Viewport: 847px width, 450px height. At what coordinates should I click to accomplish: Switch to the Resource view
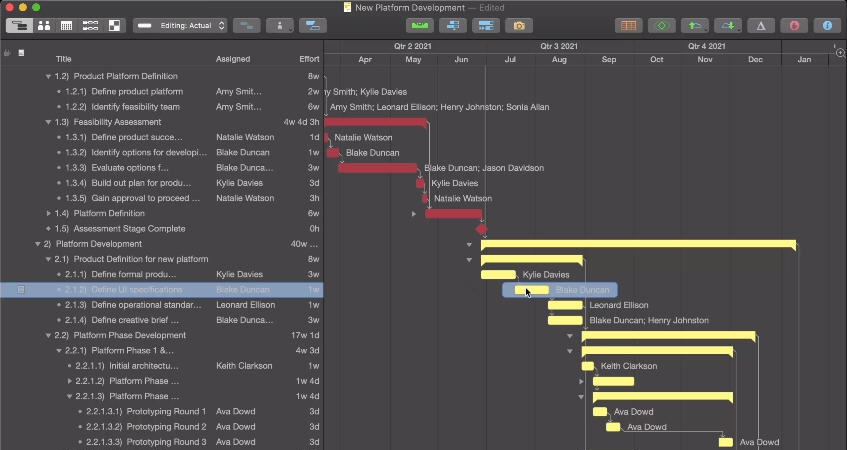(x=44, y=25)
